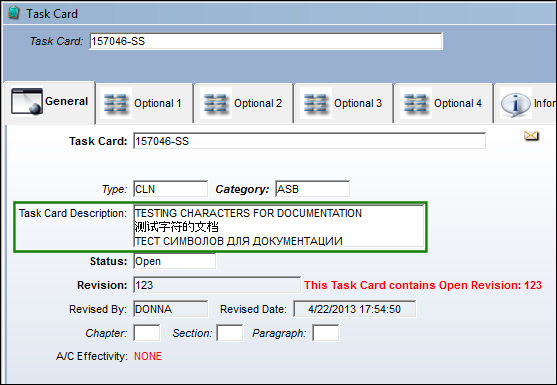This screenshot has width=557, height=385.
Task: Click the envelope mail icon
Action: click(x=531, y=136)
